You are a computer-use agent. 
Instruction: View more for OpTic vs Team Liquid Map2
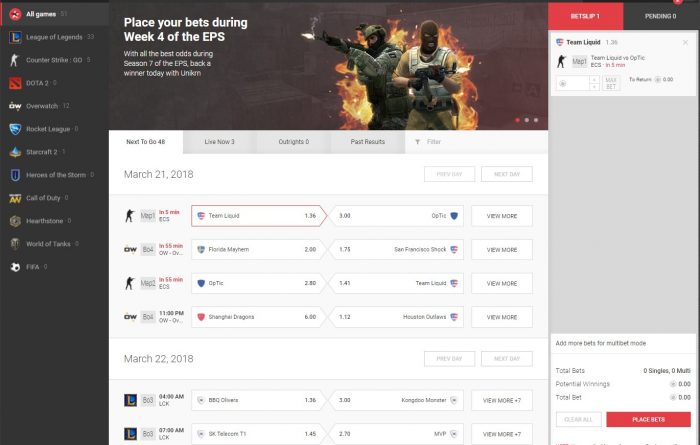(x=502, y=283)
